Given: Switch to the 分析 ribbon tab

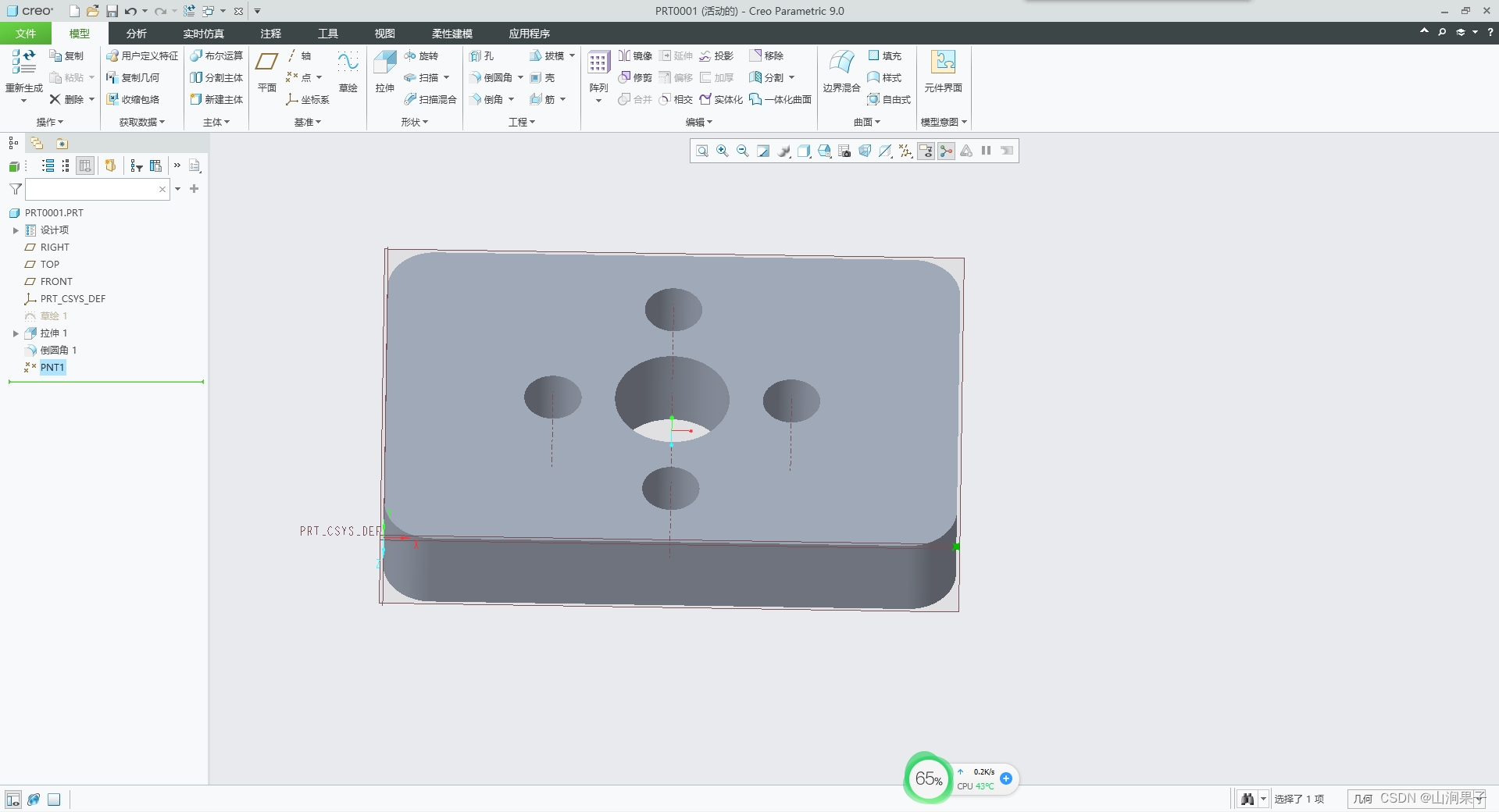Looking at the screenshot, I should [x=136, y=34].
